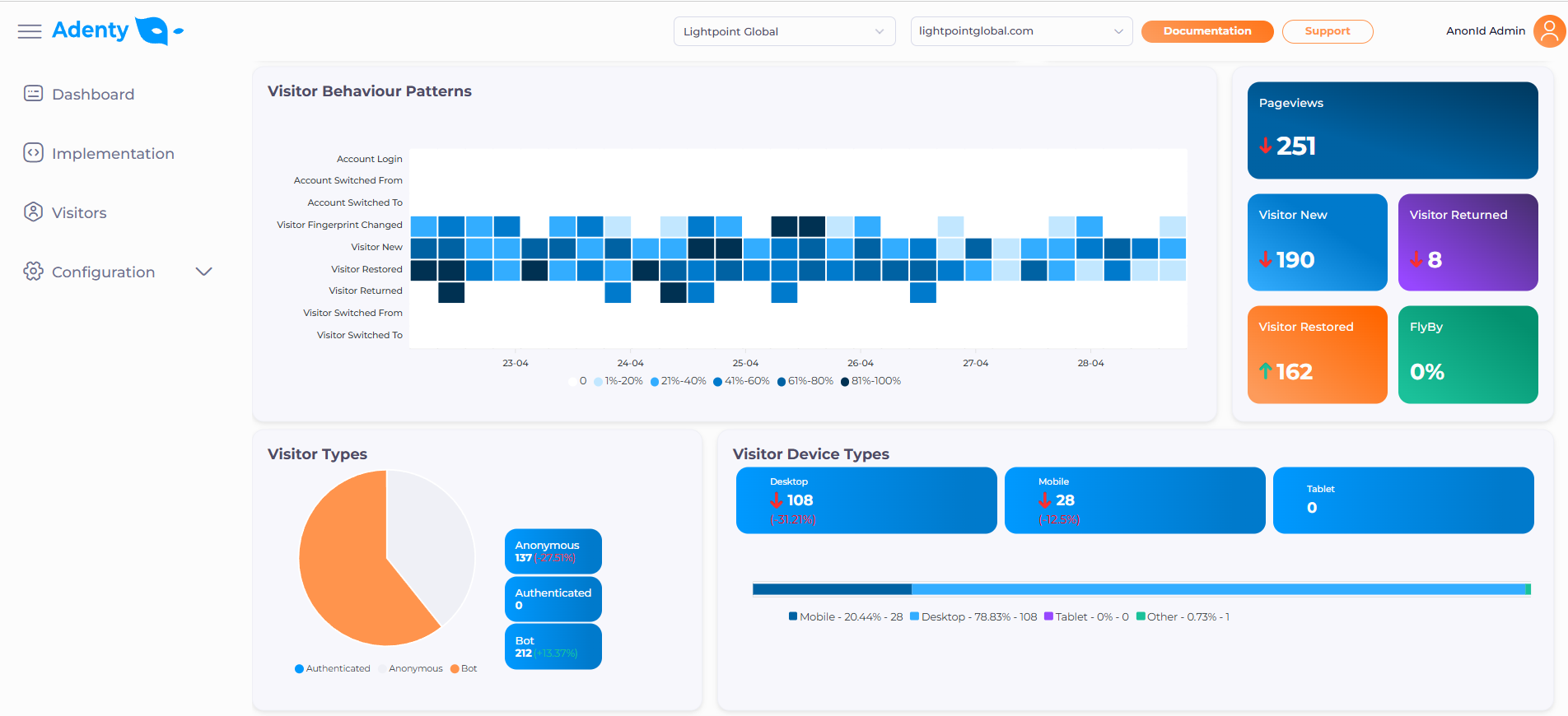1568x716 pixels.
Task: Select the Visitor New 190 card
Action: pyautogui.click(x=1318, y=242)
